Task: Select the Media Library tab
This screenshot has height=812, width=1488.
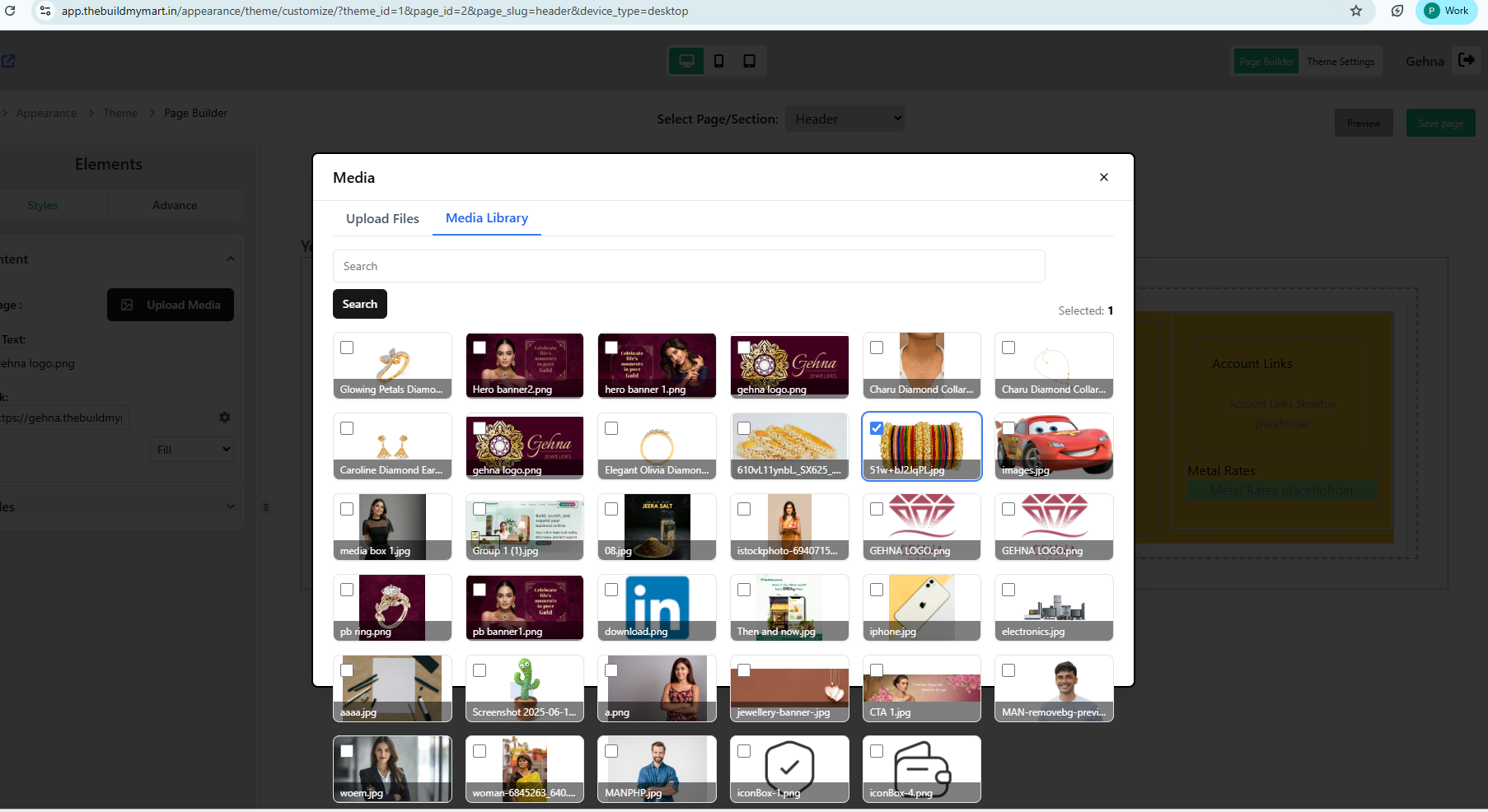Action: 487,218
